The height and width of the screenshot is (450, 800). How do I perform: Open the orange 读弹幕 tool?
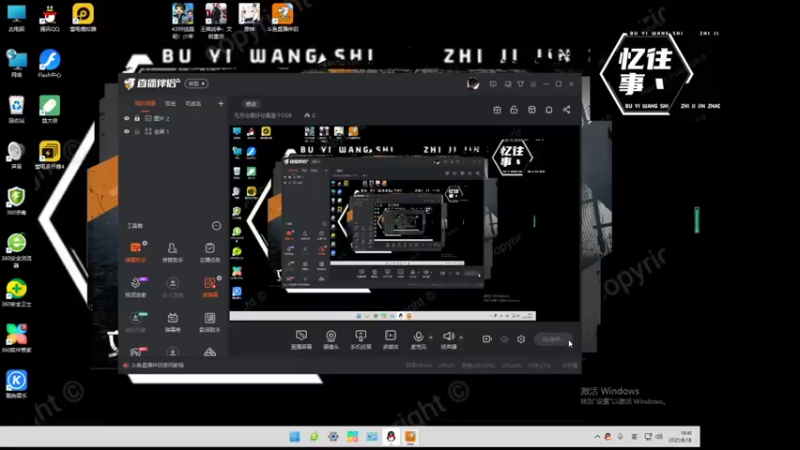pos(210,287)
